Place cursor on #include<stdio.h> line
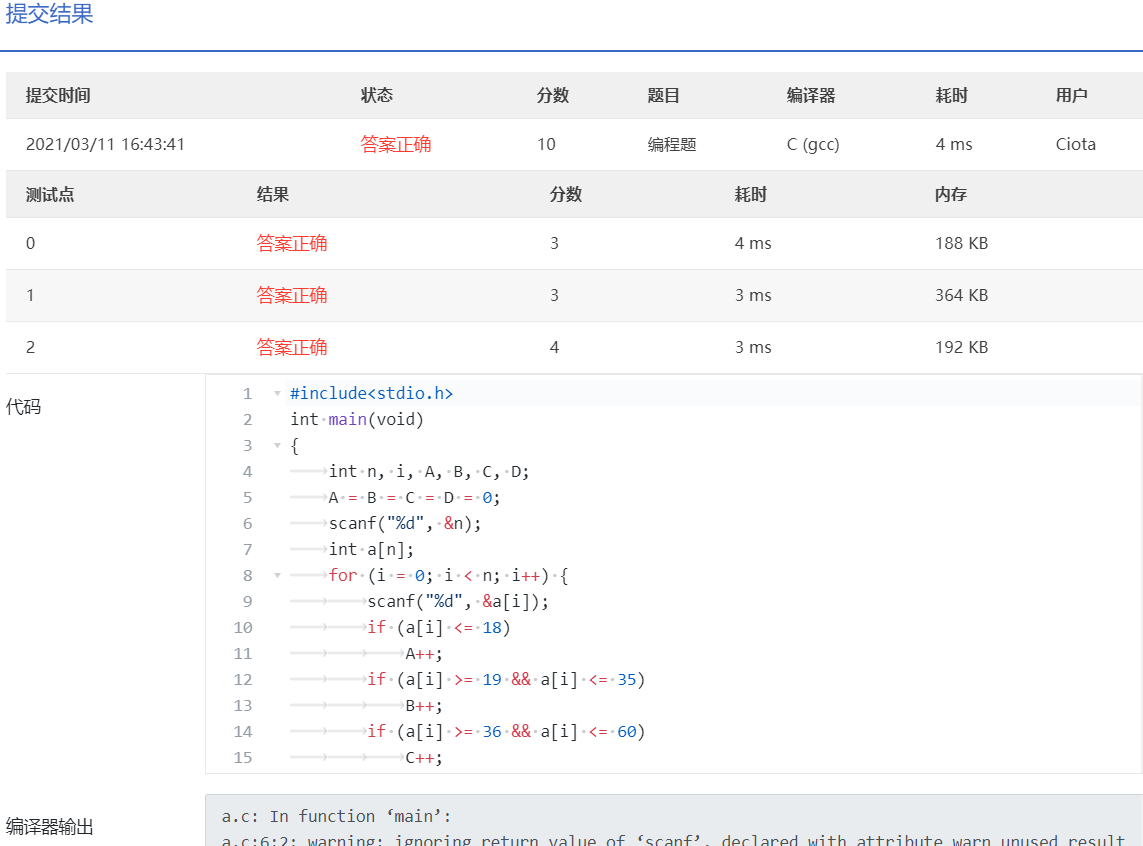Image resolution: width=1143 pixels, height=846 pixels. pos(371,393)
